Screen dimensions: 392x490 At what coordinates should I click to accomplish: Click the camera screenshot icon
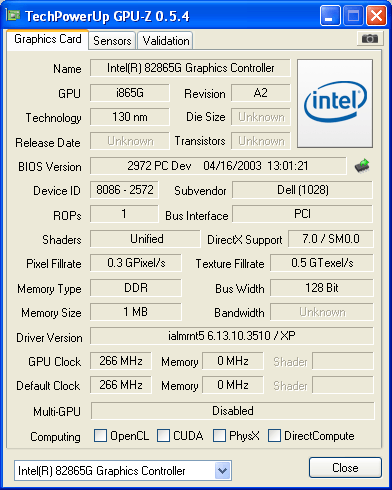[369, 39]
